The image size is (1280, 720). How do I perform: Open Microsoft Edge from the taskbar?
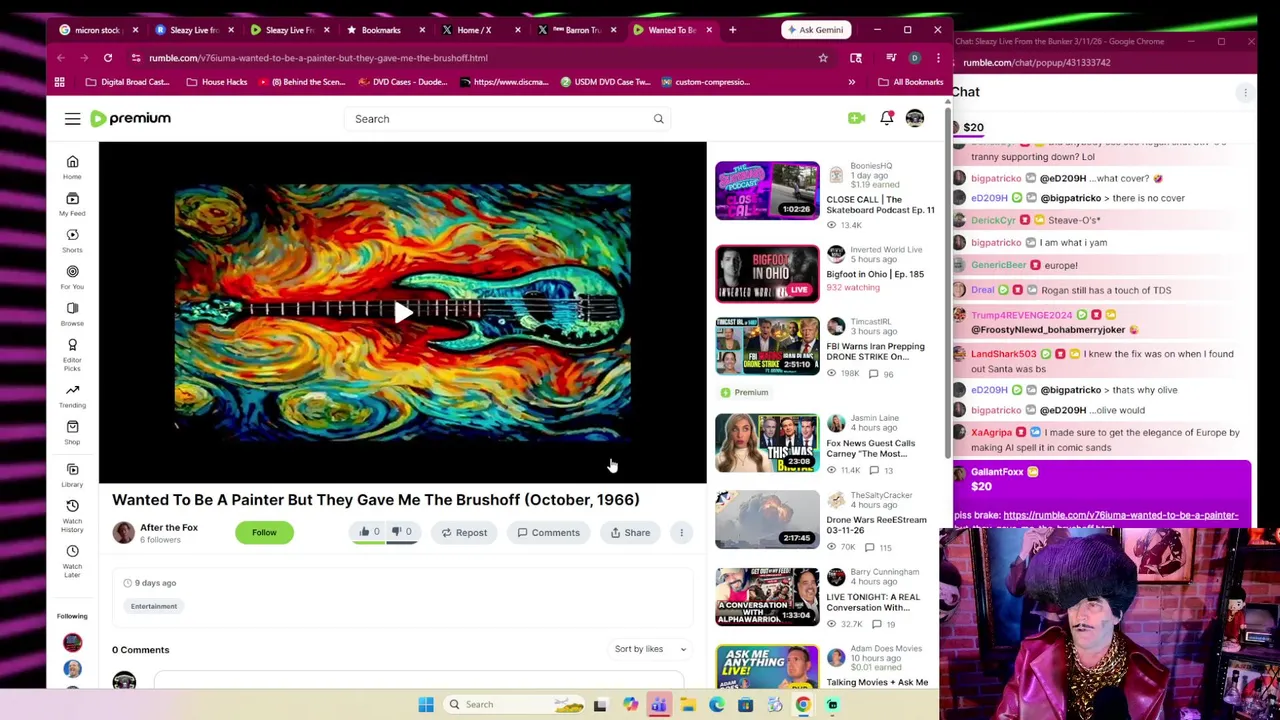click(716, 705)
